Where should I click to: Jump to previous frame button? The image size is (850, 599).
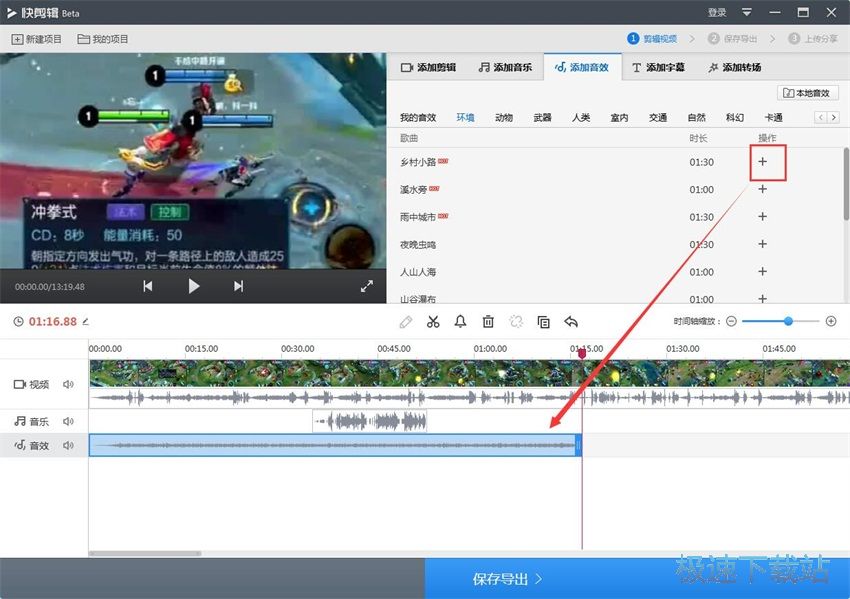[x=147, y=286]
